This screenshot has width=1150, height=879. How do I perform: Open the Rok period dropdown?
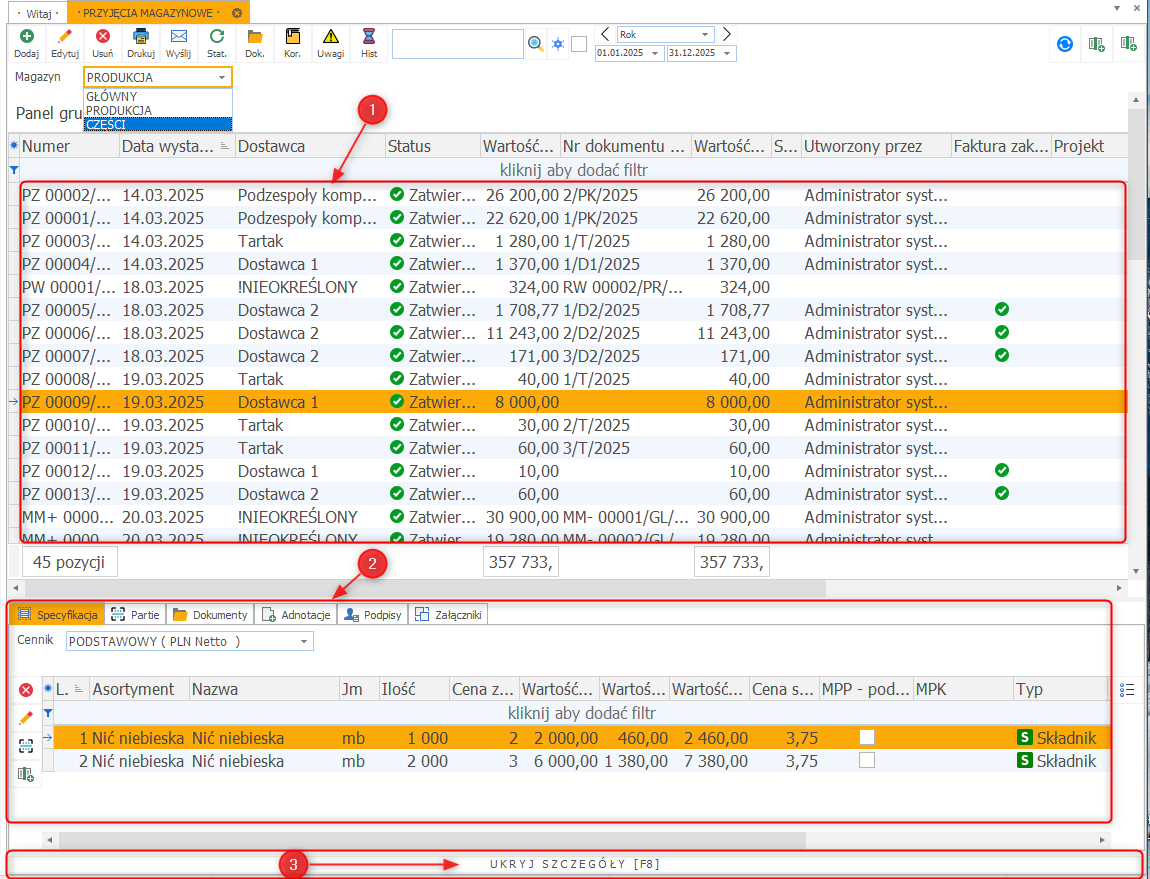706,35
